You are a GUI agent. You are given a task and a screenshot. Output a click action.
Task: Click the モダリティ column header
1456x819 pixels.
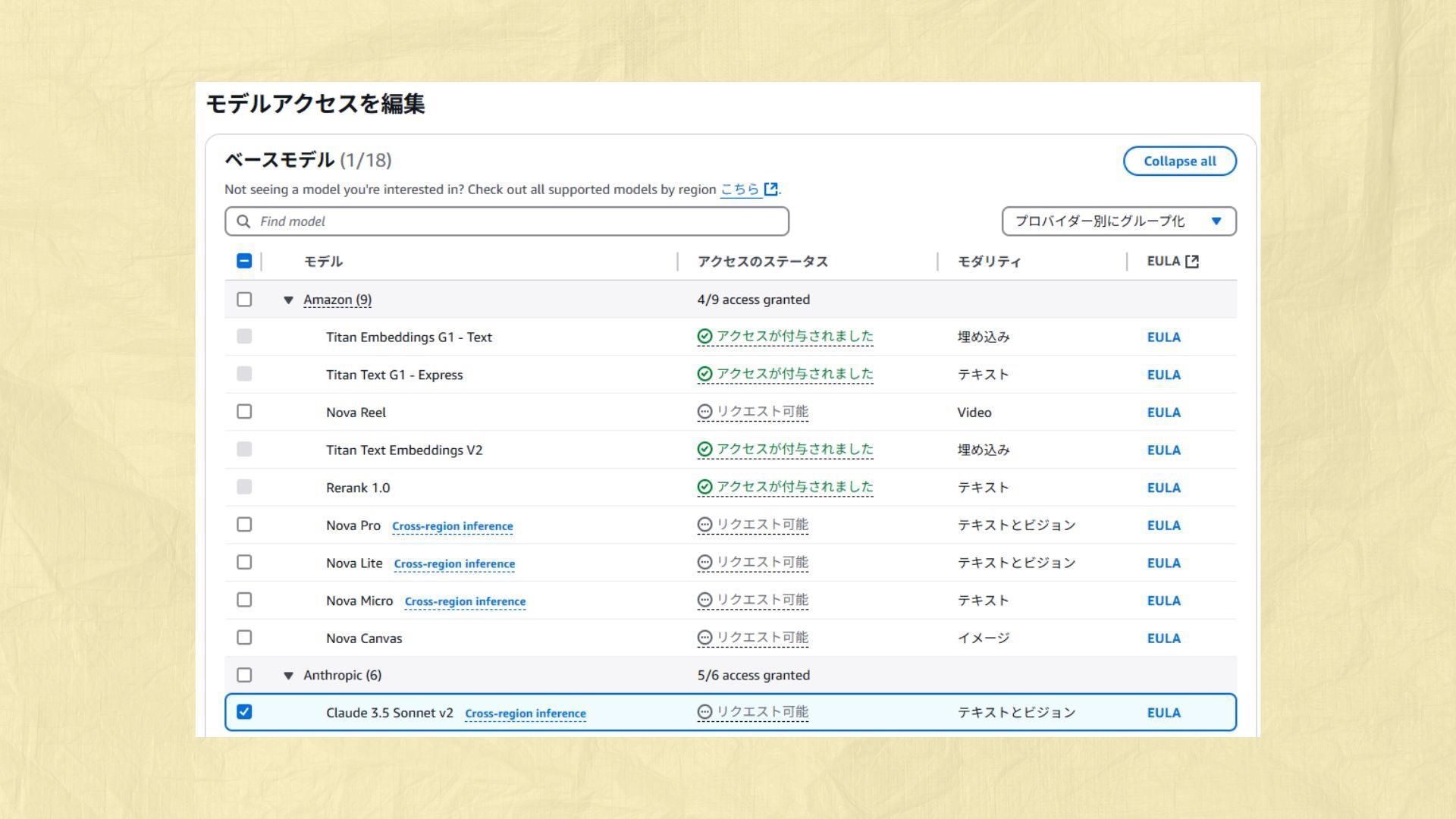pos(990,262)
